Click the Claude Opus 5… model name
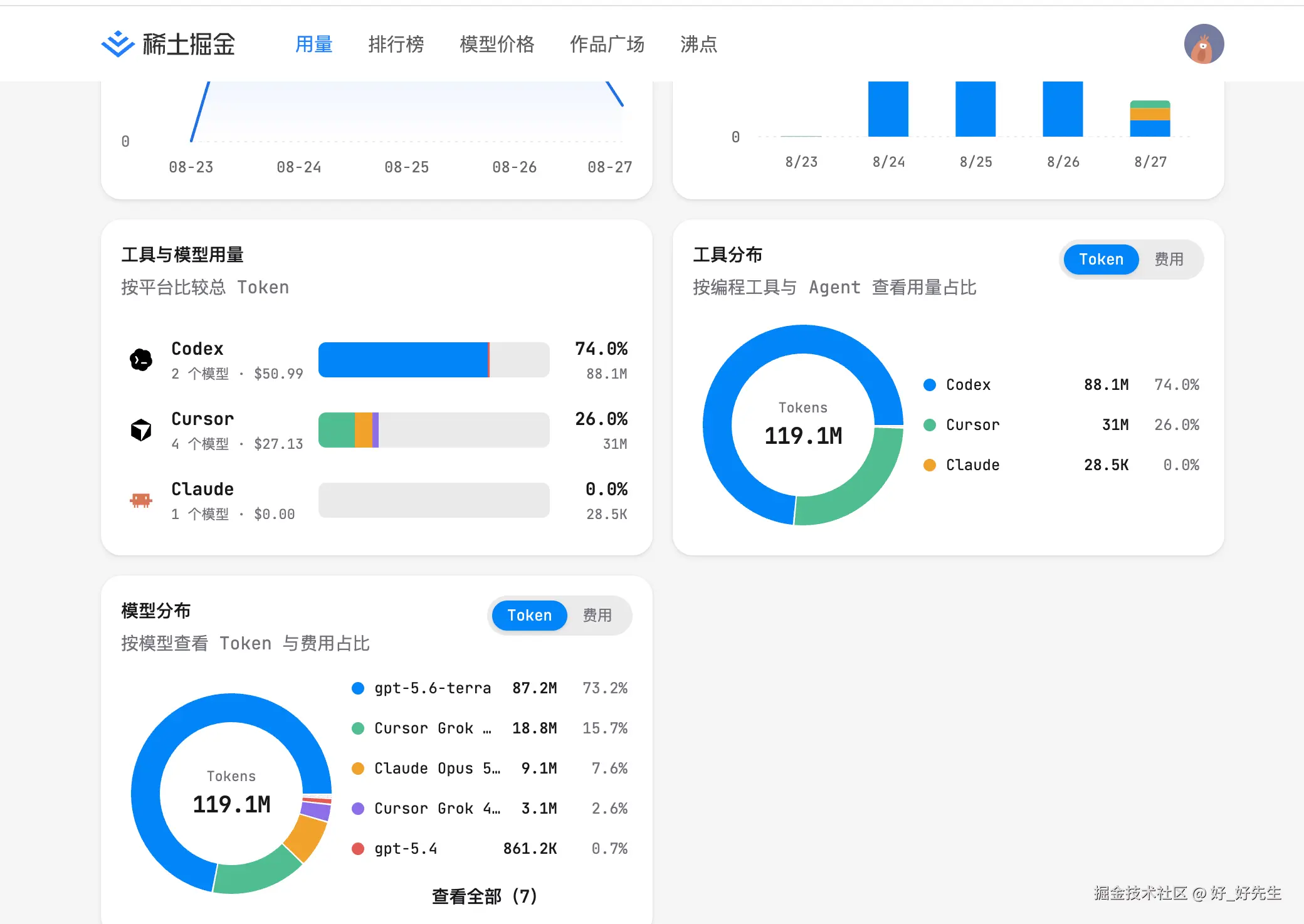Screen dimensions: 1304x924 437,769
